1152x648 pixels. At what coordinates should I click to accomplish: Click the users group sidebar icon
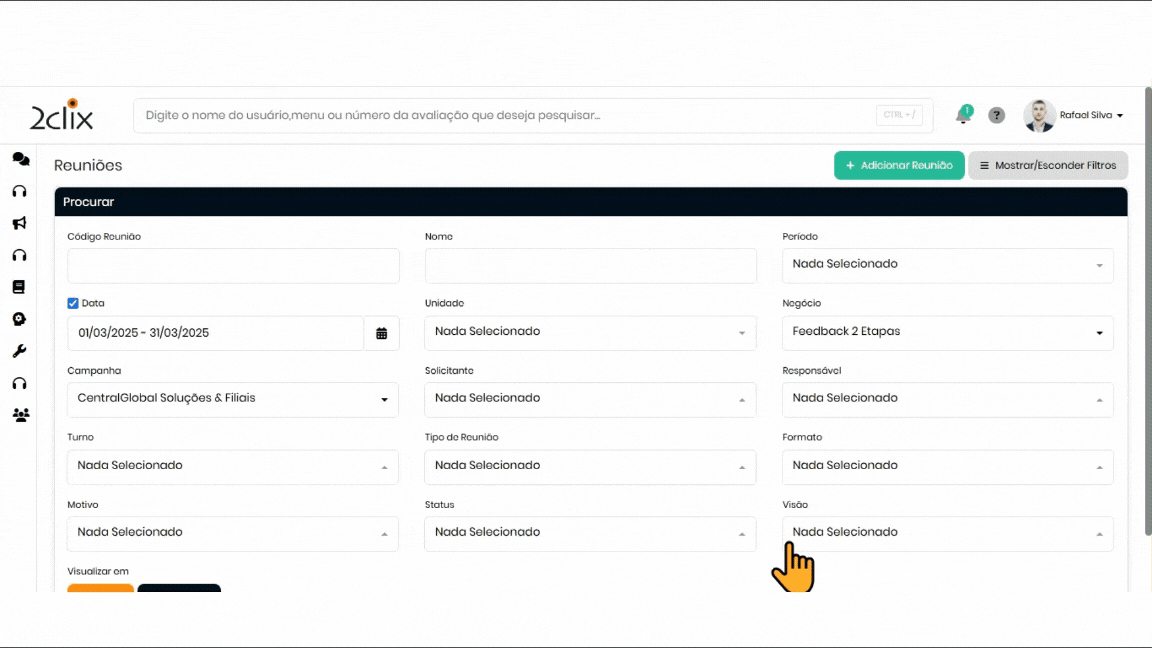point(20,415)
